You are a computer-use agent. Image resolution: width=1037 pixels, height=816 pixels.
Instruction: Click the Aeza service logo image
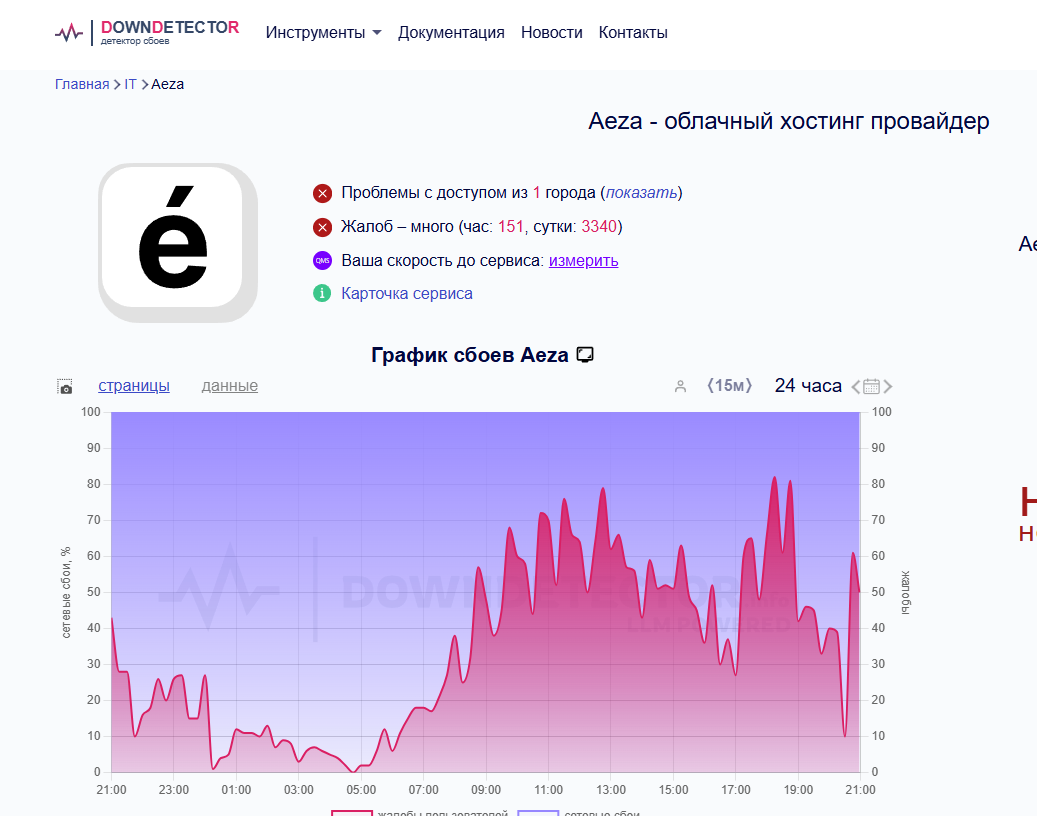(x=178, y=243)
